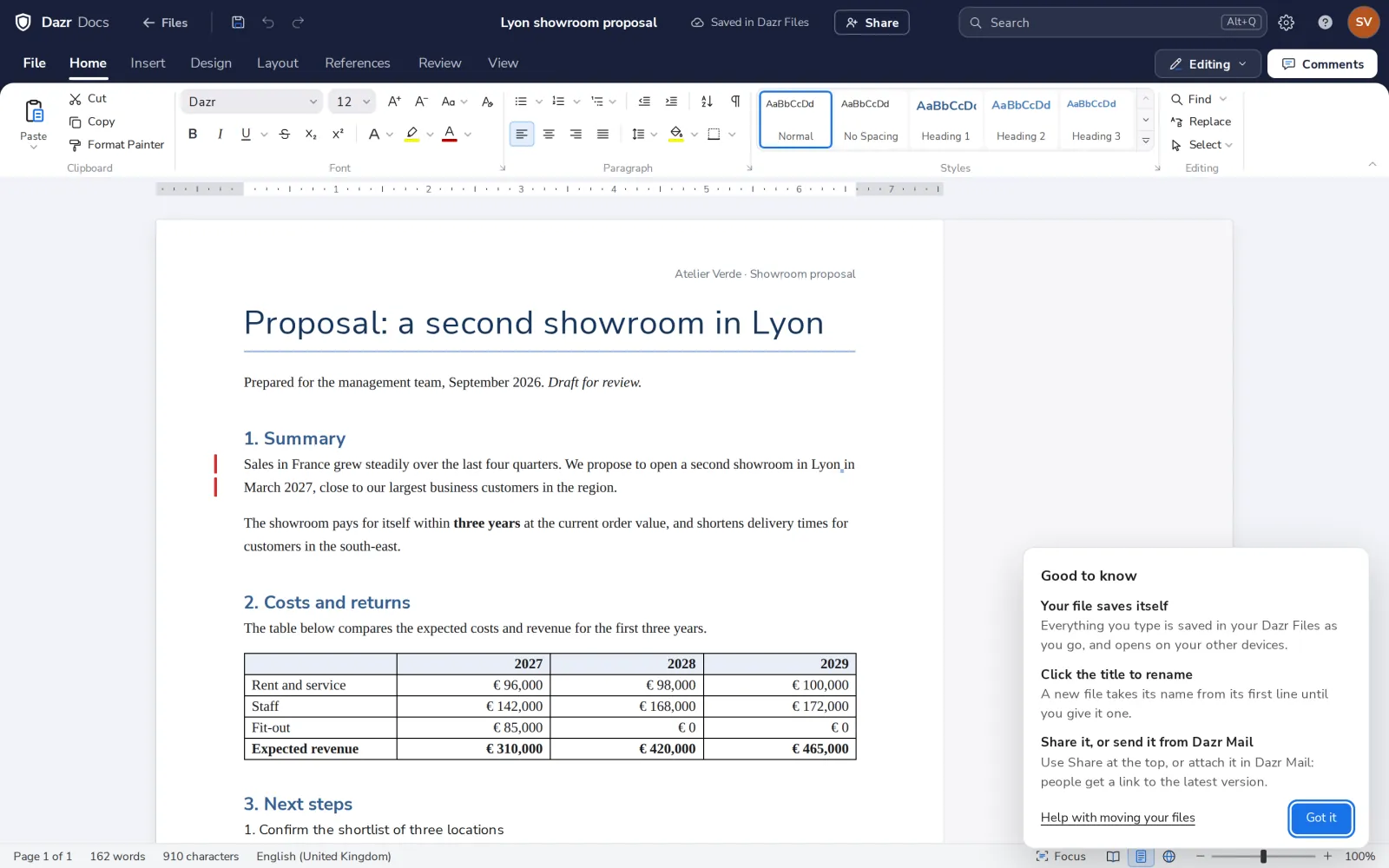Click the zoom slider handle

click(1263, 857)
